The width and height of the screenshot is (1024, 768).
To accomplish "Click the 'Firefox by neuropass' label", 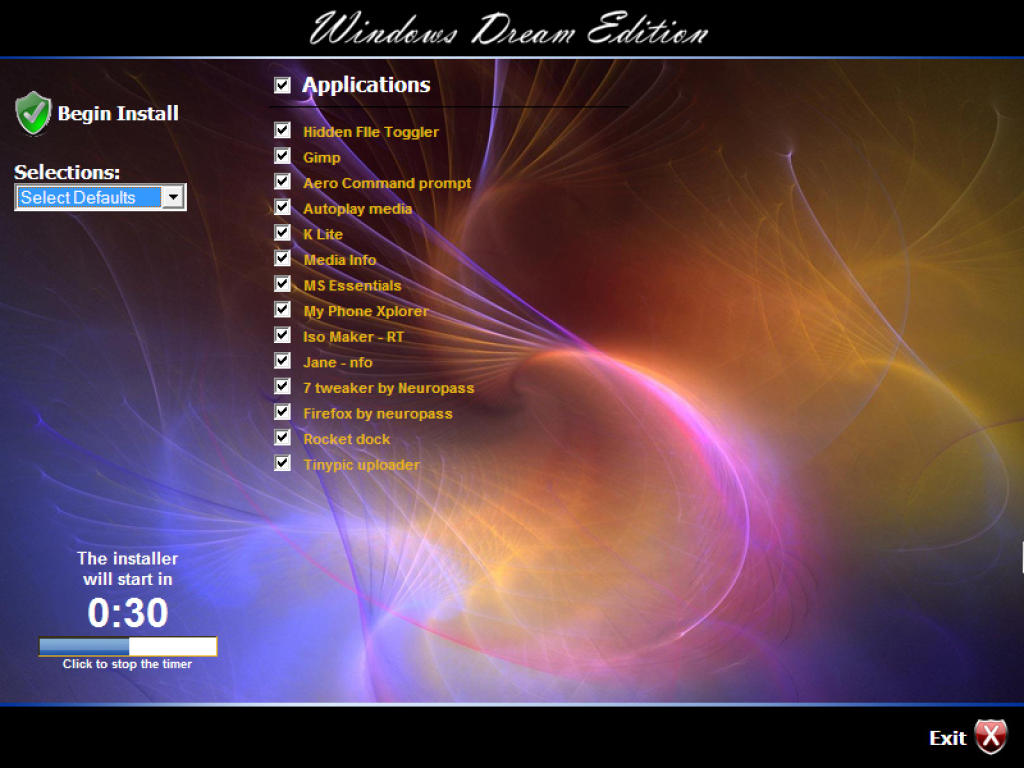I will click(x=377, y=414).
